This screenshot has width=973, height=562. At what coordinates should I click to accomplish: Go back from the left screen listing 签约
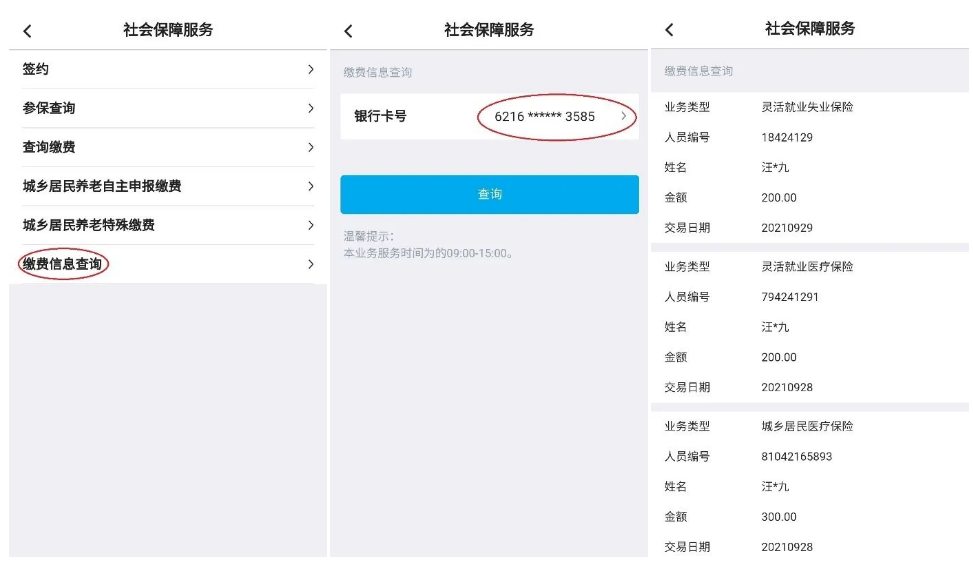[27, 31]
